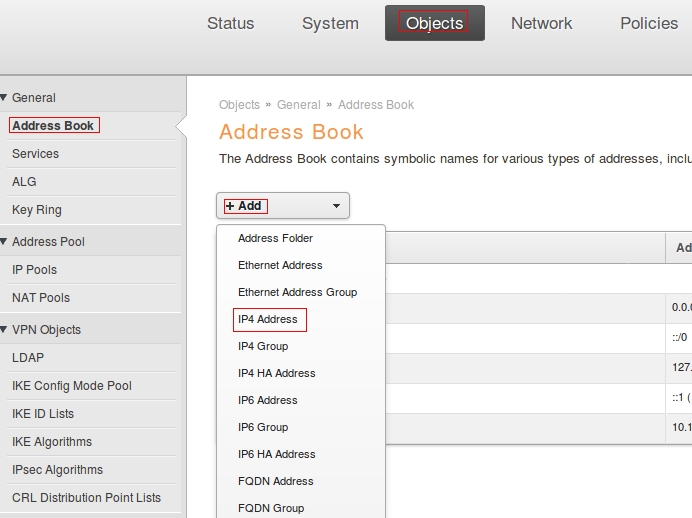Click the General breadcrumb link
The width and height of the screenshot is (692, 518).
pyautogui.click(x=298, y=105)
